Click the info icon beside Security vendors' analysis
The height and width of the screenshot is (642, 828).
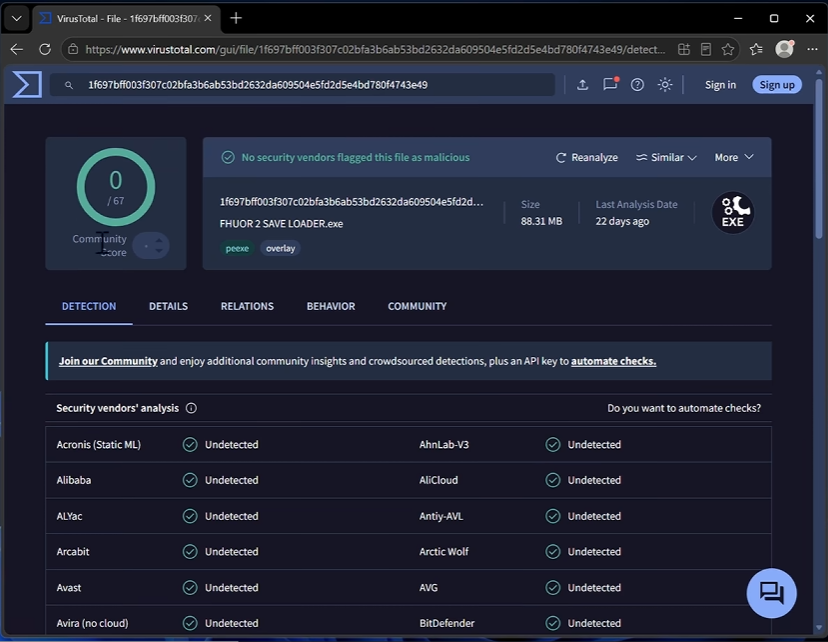(x=191, y=408)
